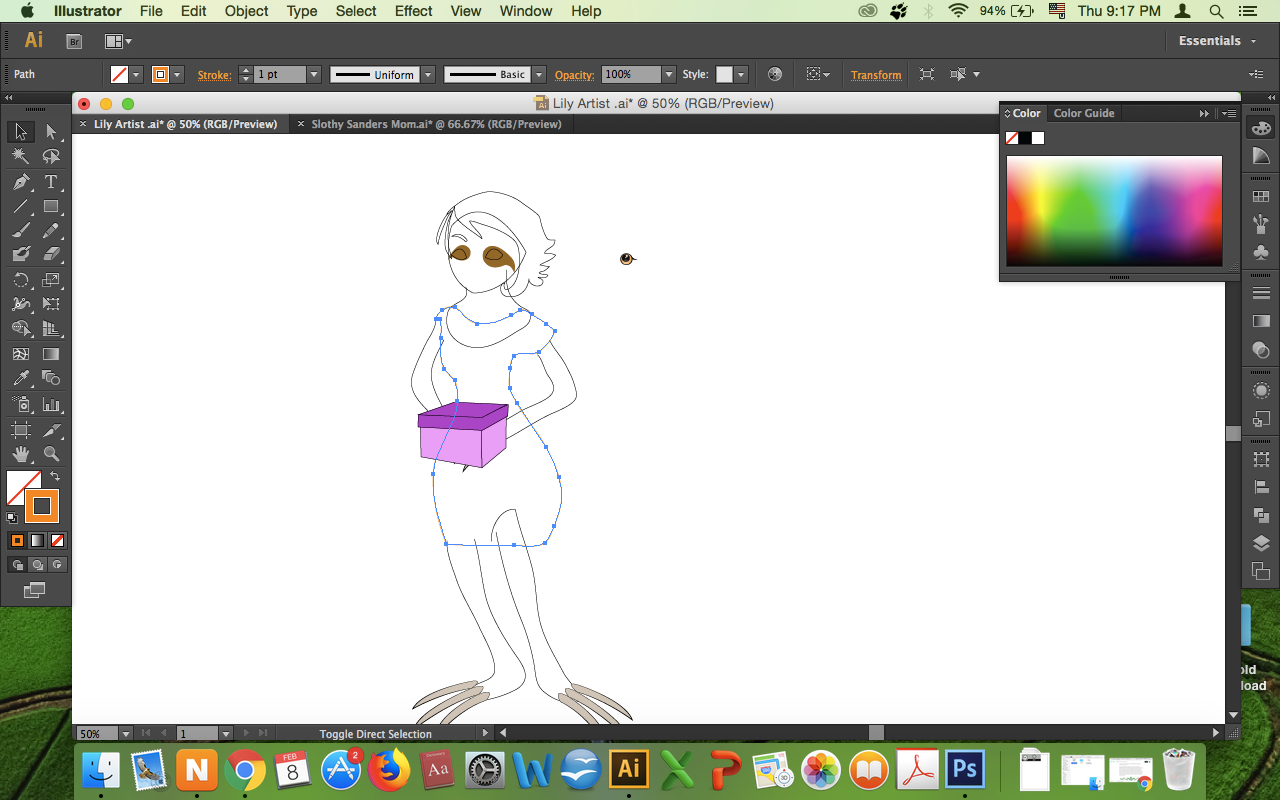Open Opacity percentage dropdown
The image size is (1280, 800).
click(669, 75)
